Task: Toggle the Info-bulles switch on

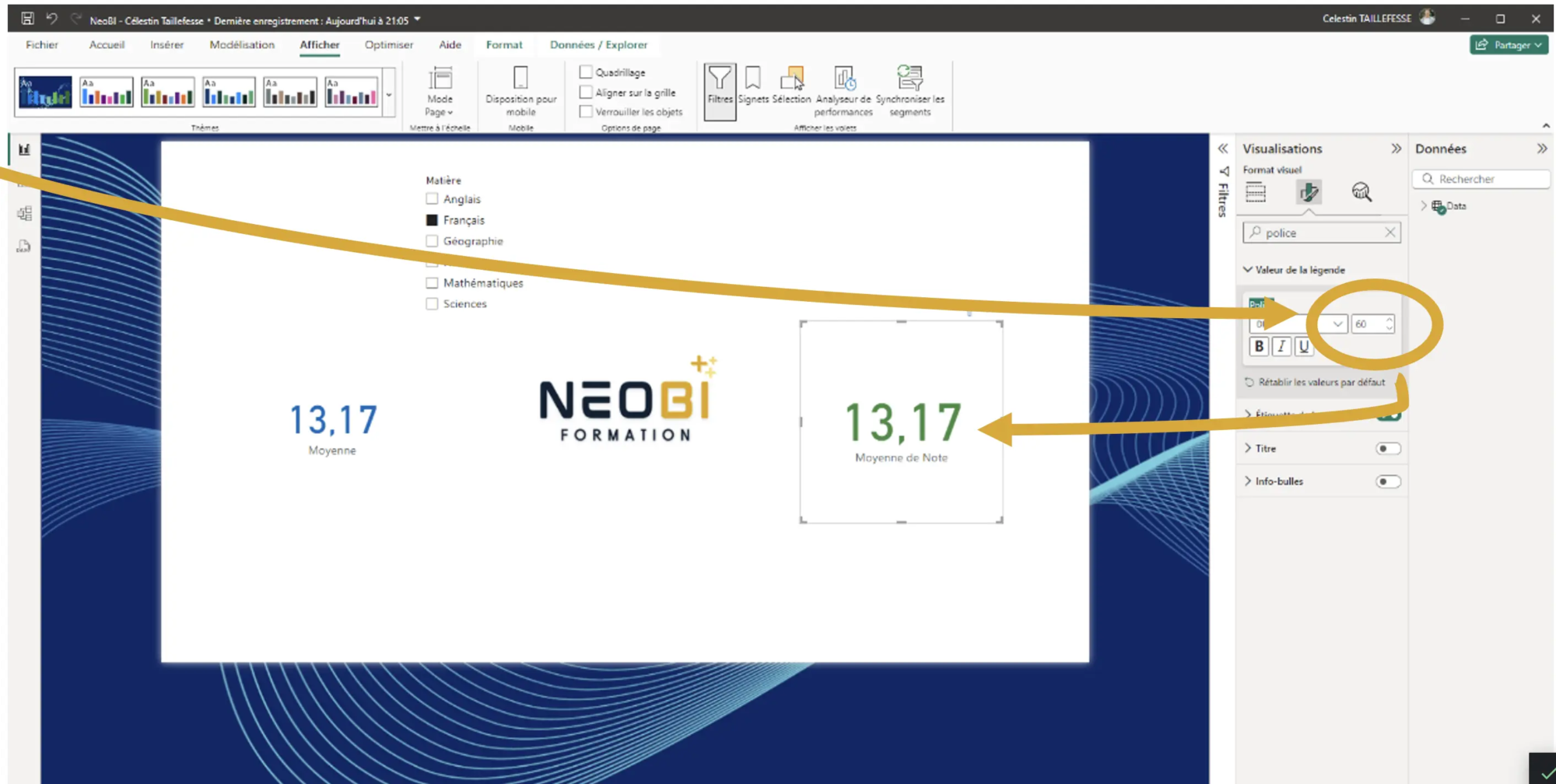Action: click(1388, 481)
